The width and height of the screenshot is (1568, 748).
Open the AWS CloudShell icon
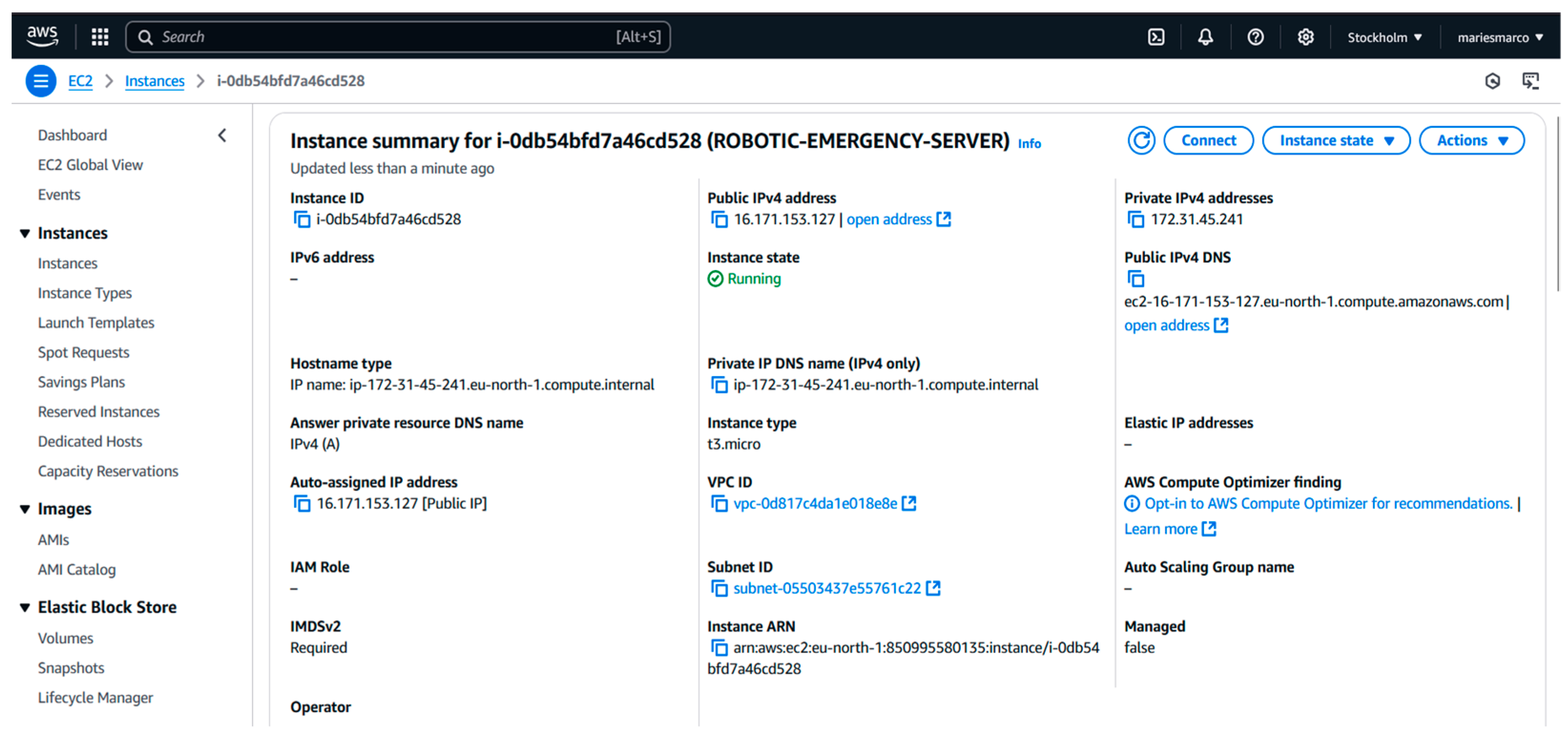[1155, 37]
